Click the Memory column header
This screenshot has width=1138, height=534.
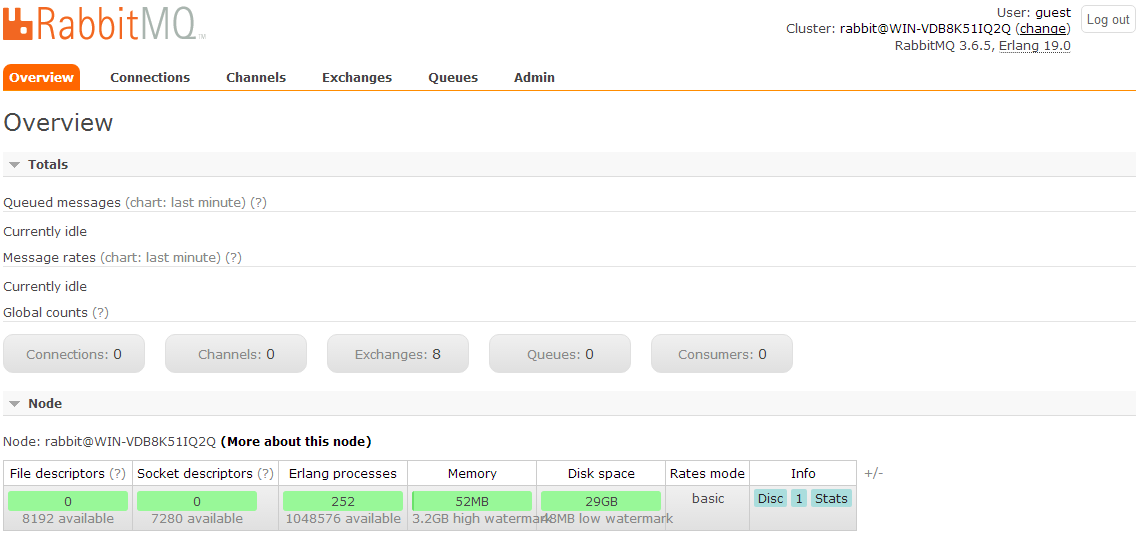(472, 474)
